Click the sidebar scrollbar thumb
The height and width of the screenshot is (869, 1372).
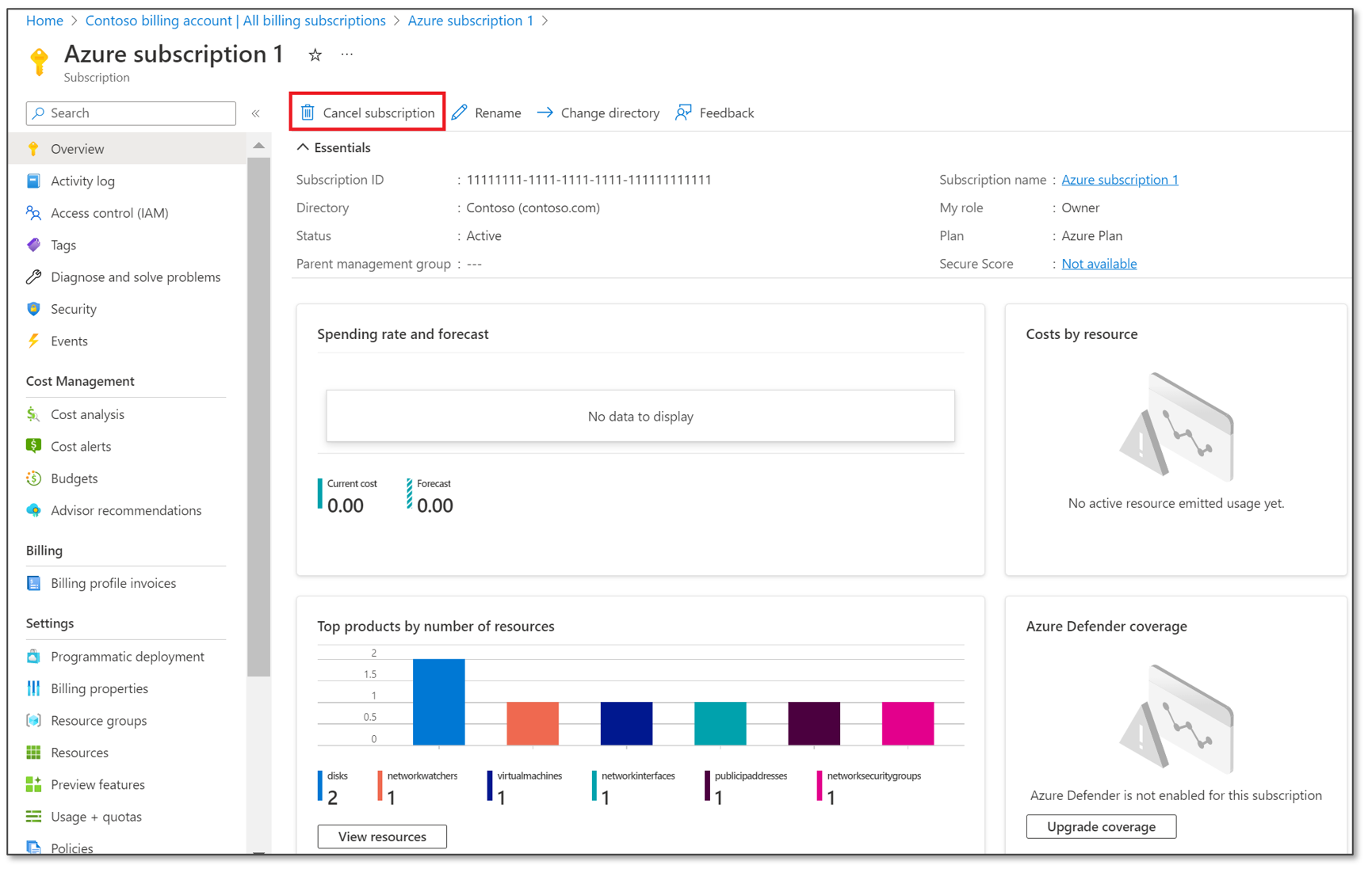258,417
